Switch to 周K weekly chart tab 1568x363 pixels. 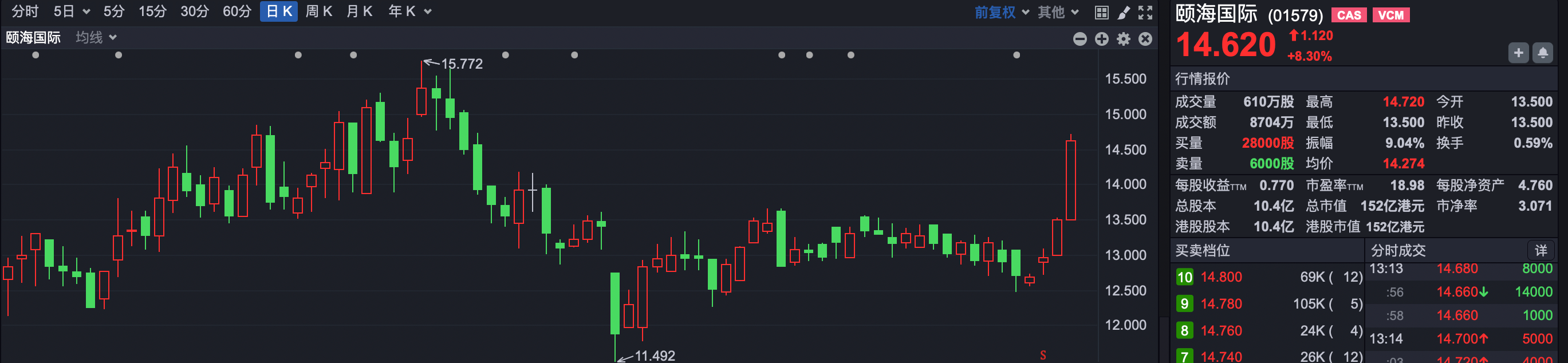(x=318, y=11)
